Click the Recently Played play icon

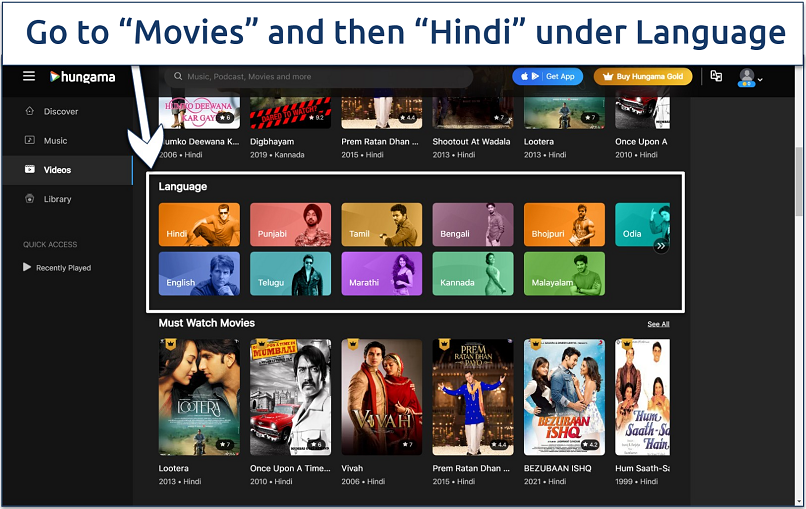(27, 267)
